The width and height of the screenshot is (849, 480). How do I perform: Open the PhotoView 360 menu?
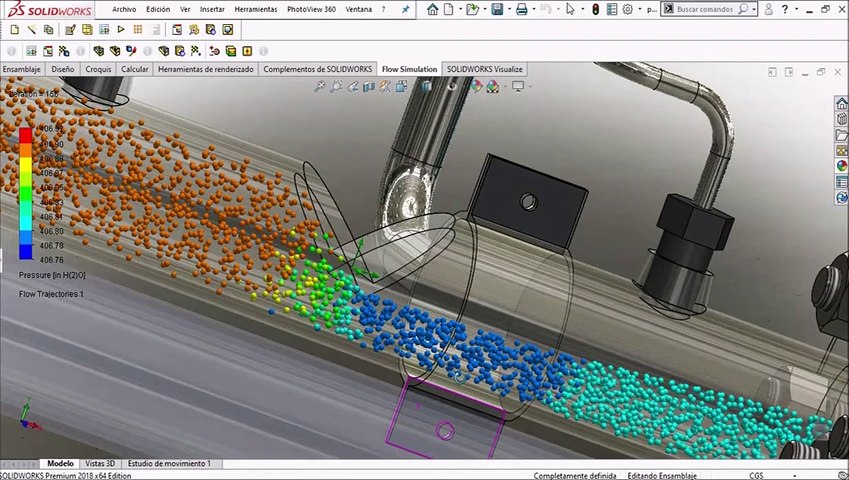(311, 9)
